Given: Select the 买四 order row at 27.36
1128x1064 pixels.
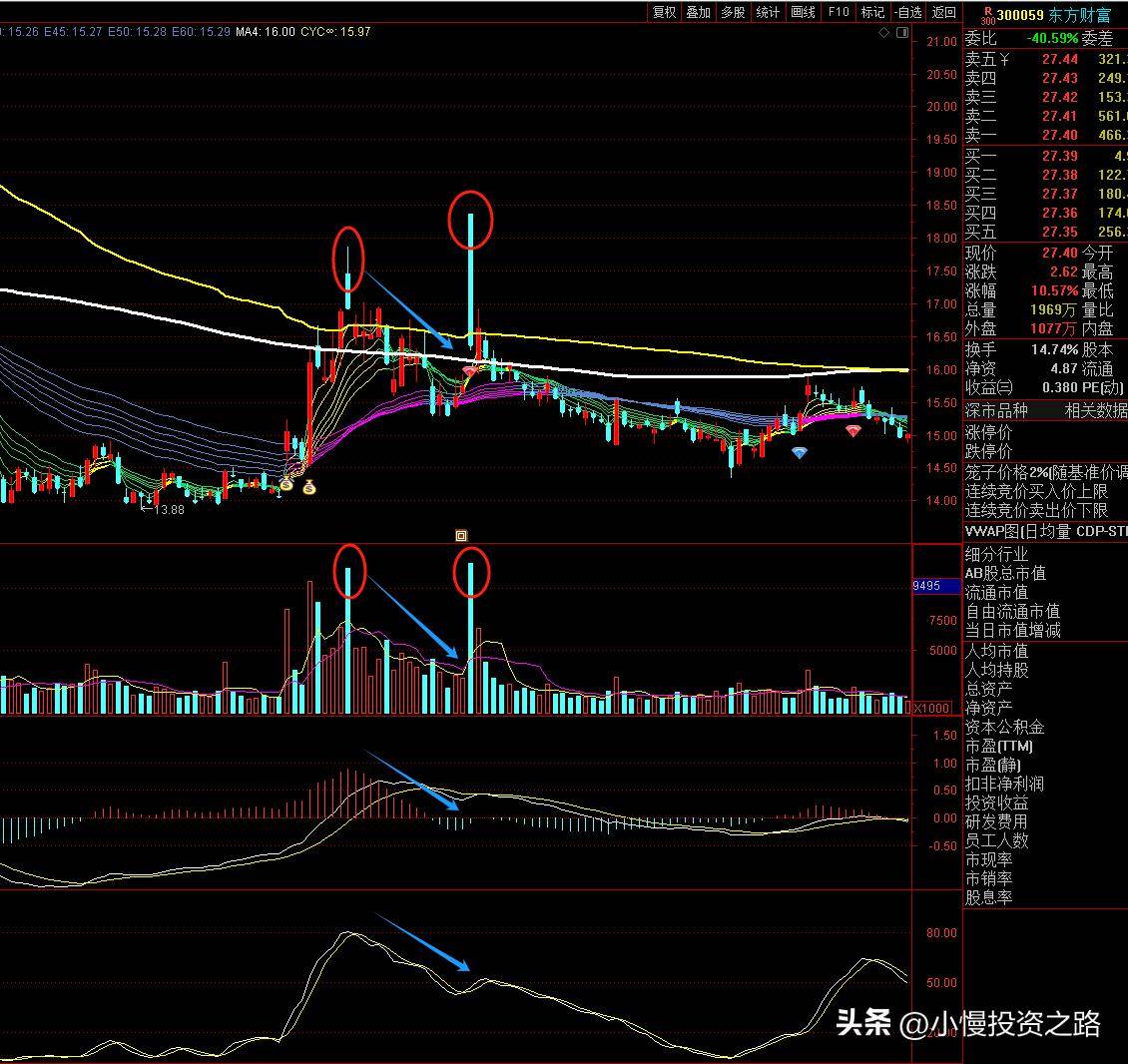Looking at the screenshot, I should point(1045,213).
